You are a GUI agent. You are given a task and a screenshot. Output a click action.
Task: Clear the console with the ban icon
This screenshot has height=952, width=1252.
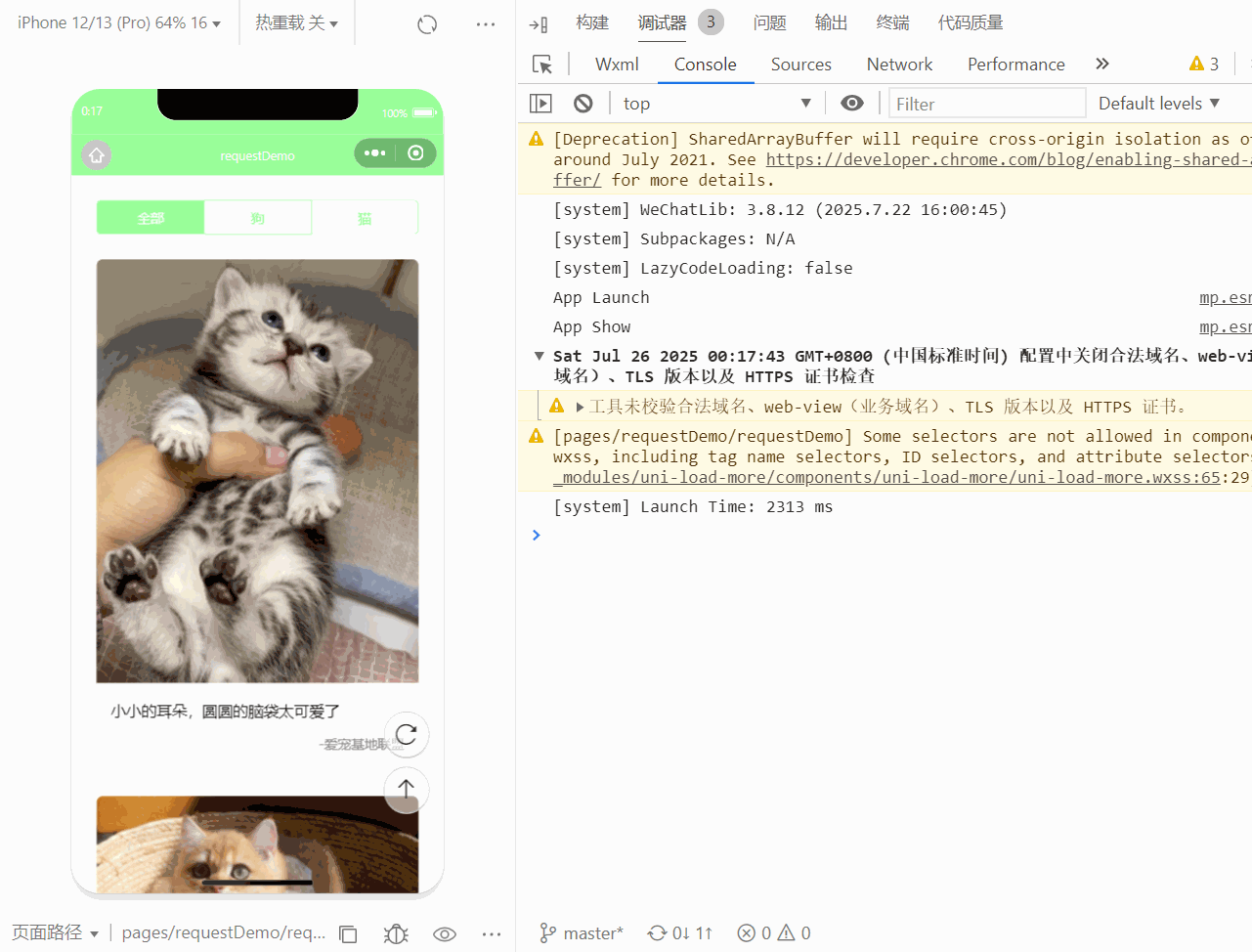pyautogui.click(x=583, y=103)
